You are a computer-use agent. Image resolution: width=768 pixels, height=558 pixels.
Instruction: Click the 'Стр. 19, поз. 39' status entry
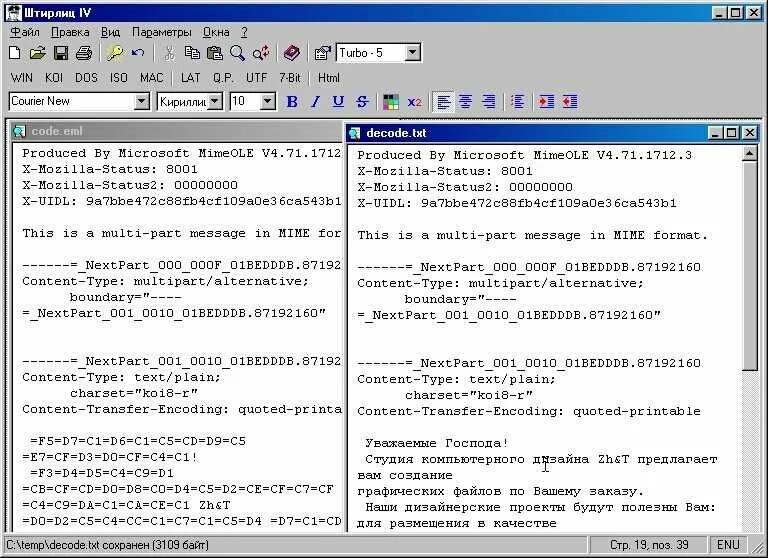(649, 545)
